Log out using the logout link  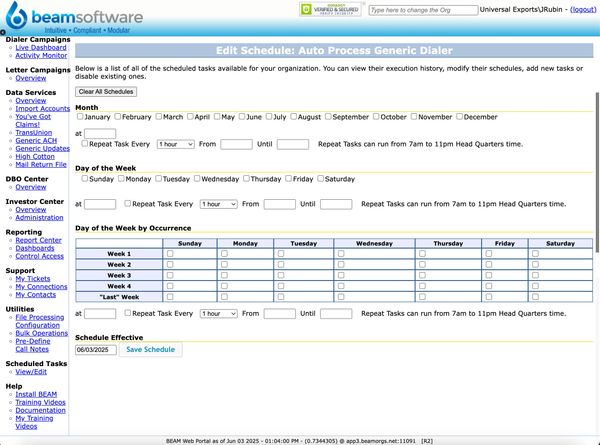[x=583, y=9]
